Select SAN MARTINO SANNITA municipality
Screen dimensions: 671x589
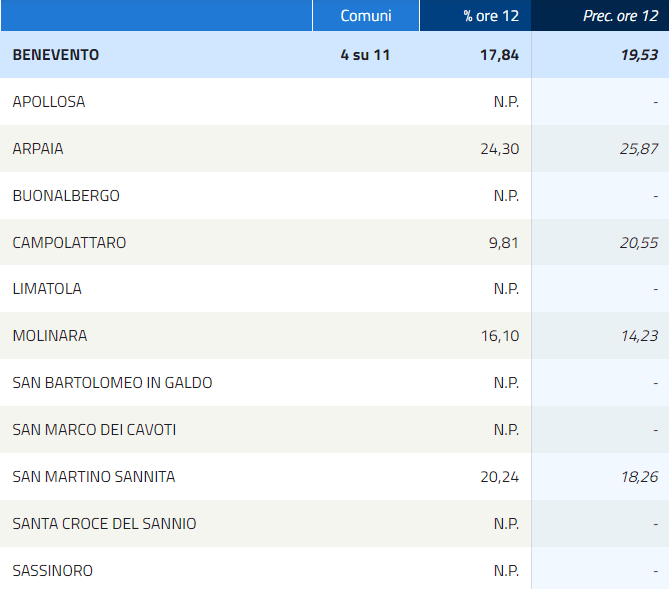click(94, 477)
